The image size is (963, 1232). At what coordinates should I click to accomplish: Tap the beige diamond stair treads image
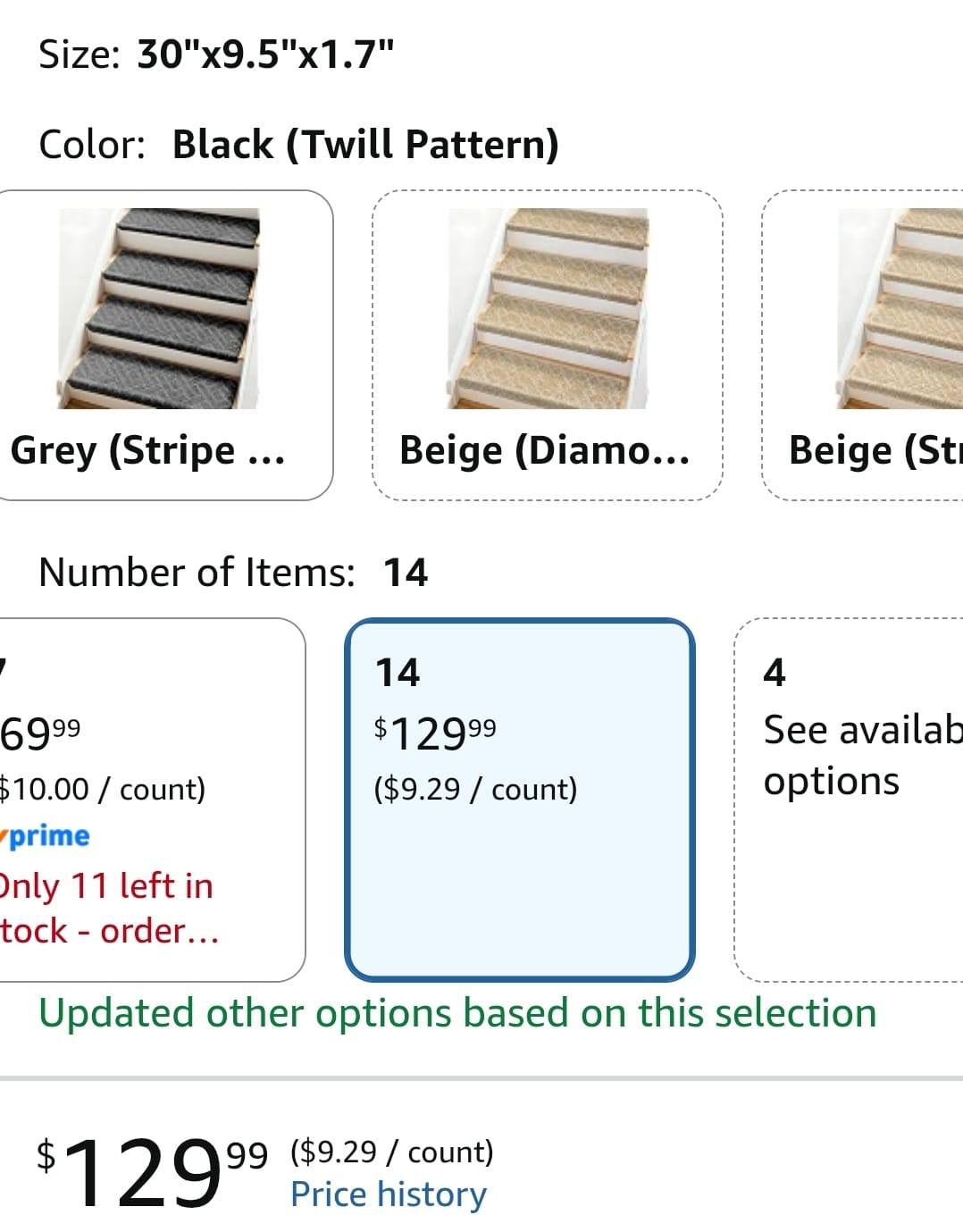[548, 308]
